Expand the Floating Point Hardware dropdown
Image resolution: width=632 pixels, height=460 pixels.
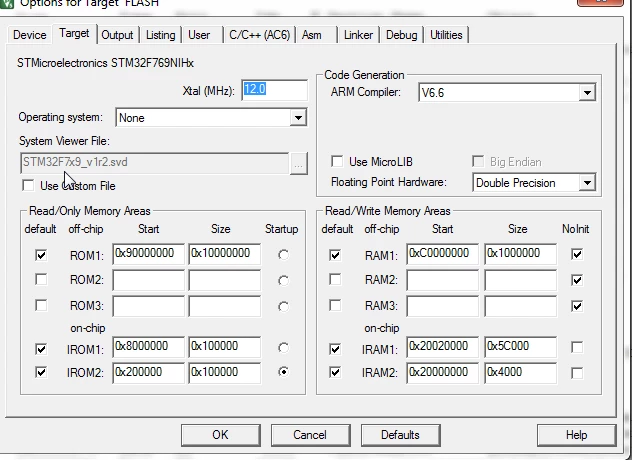(x=587, y=183)
